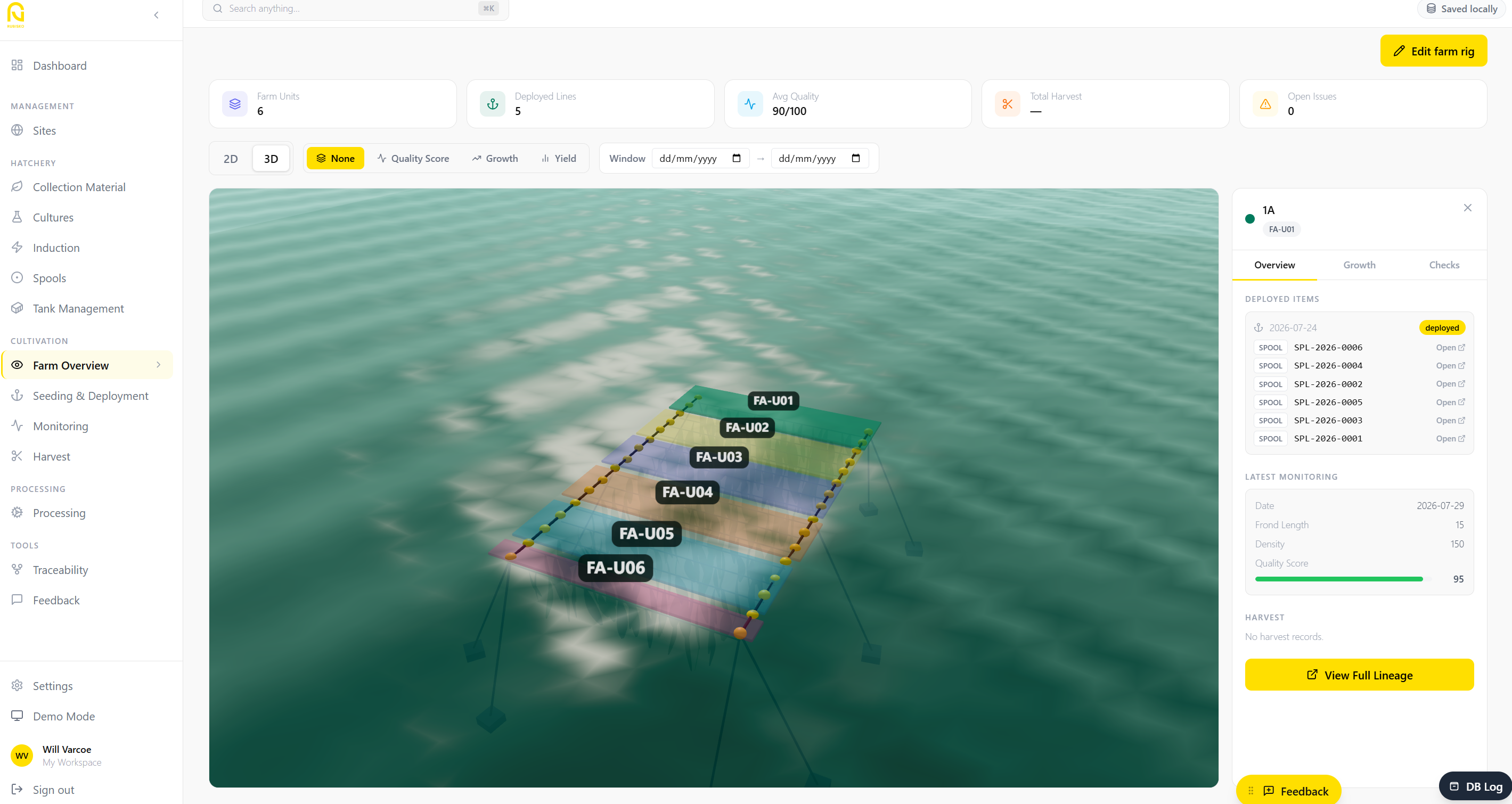Viewport: 1512px width, 804px height.
Task: Switch to the Growth tab in panel
Action: pyautogui.click(x=1359, y=265)
